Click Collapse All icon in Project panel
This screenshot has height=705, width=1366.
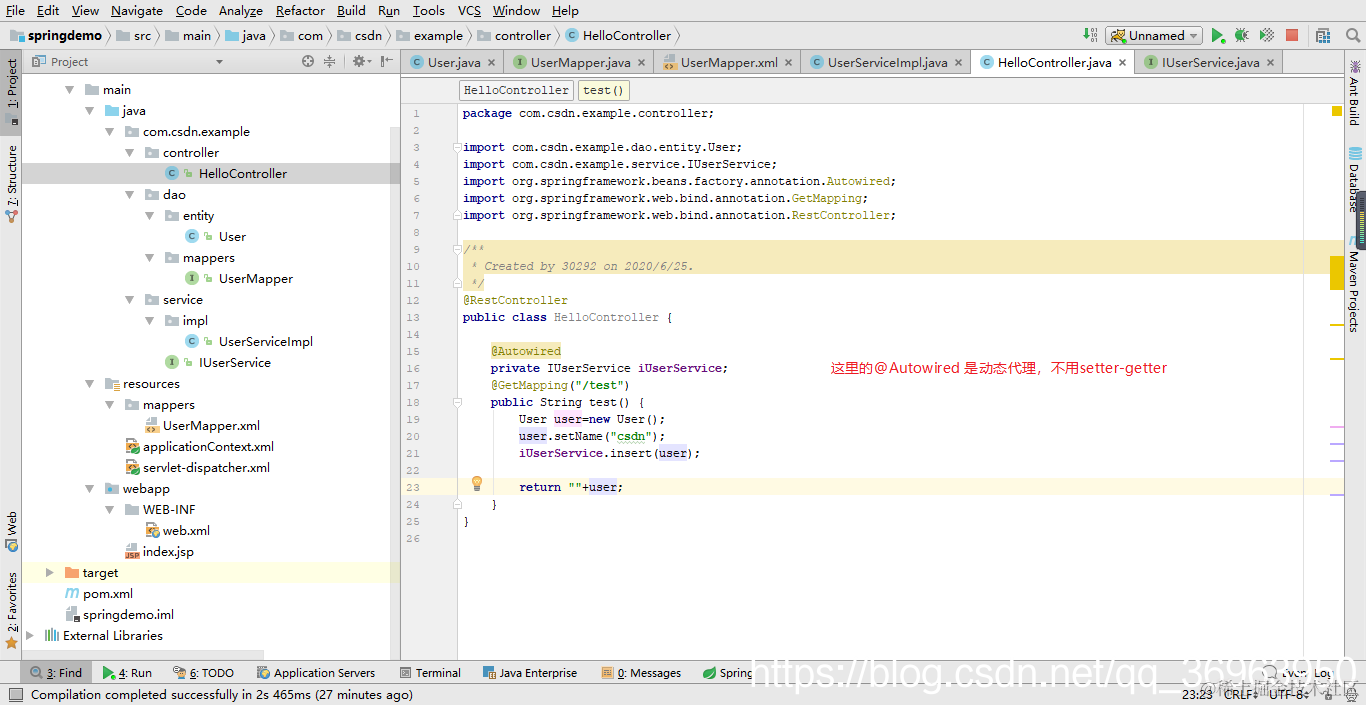(x=329, y=62)
